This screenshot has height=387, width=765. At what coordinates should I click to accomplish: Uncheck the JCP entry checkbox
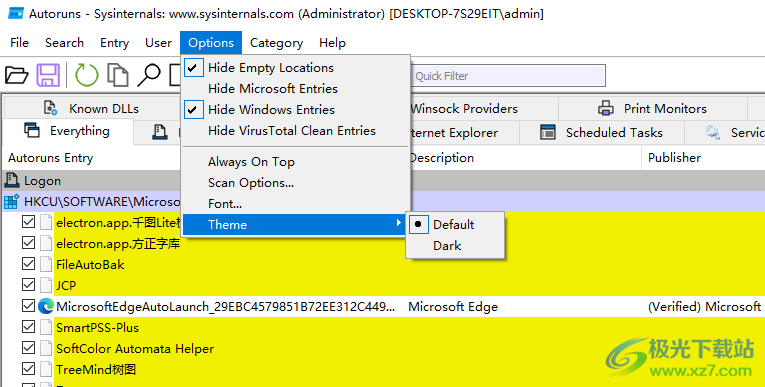click(x=28, y=285)
